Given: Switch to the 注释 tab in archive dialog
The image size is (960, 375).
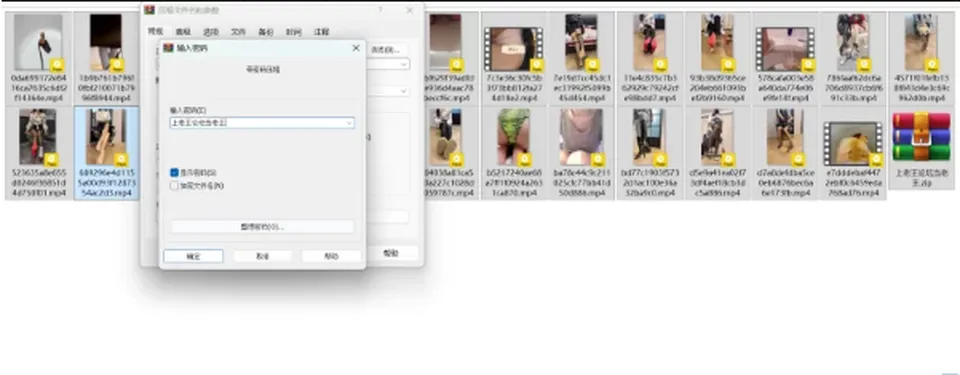Looking at the screenshot, I should point(321,32).
